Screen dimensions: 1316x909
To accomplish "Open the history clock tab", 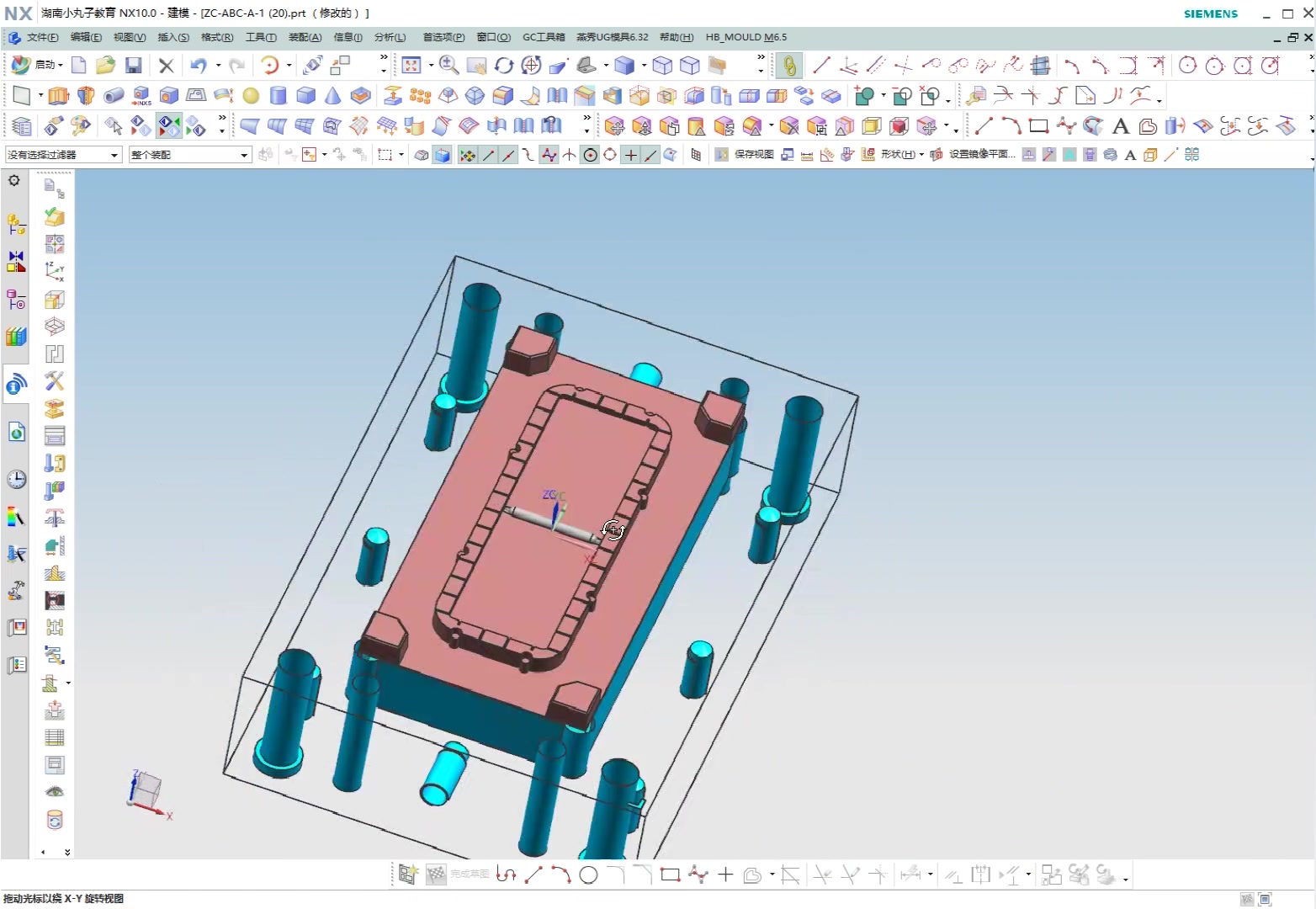I will (16, 480).
